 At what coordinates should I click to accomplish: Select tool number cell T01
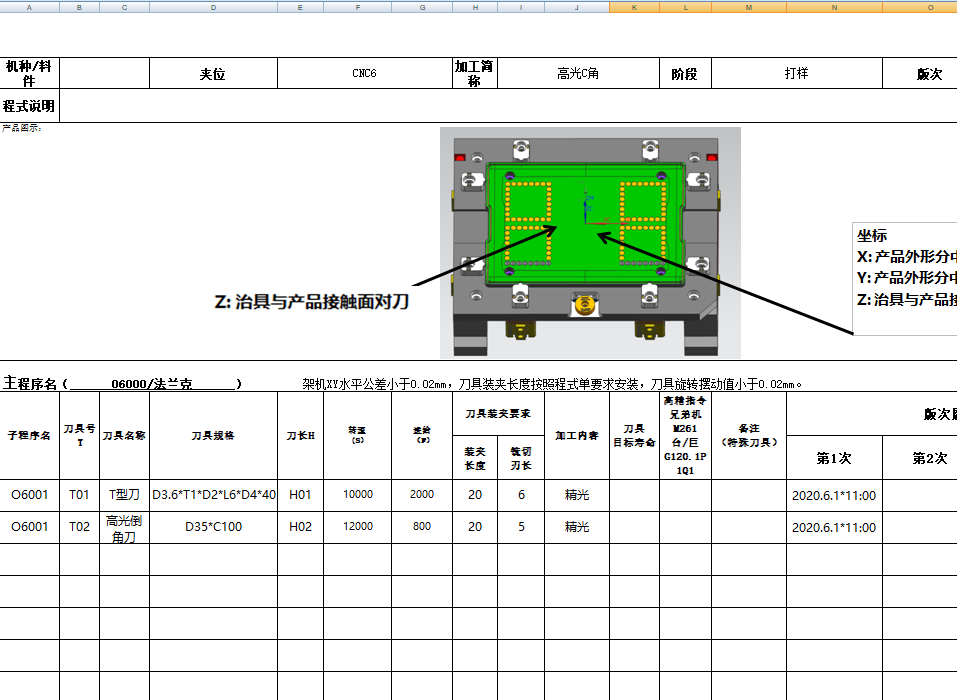pos(79,494)
